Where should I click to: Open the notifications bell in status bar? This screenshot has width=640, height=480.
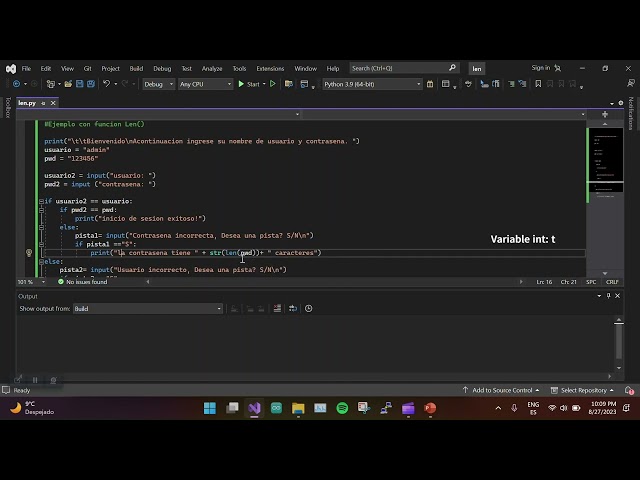(x=629, y=391)
